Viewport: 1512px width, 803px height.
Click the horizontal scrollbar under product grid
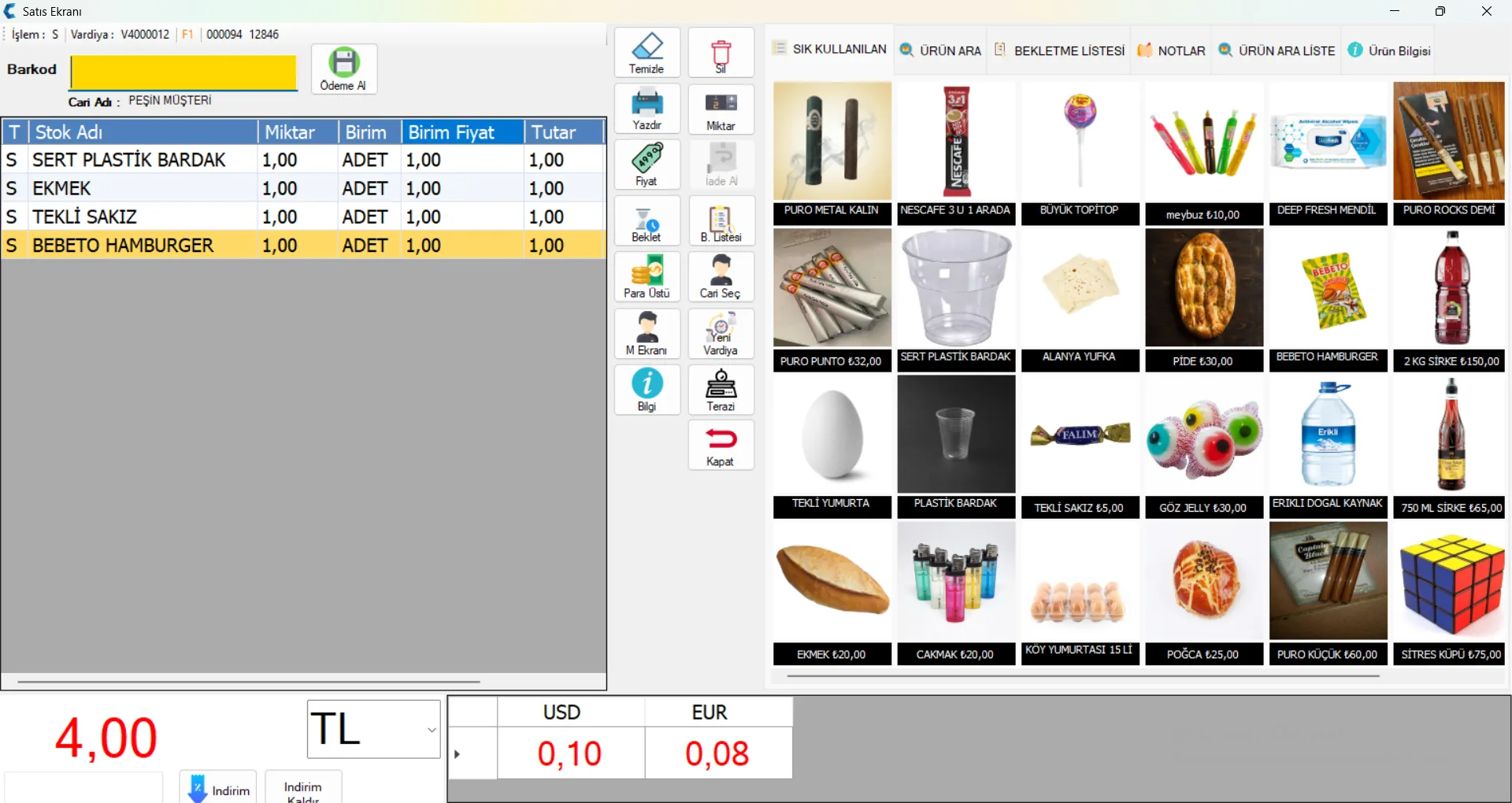point(1083,675)
